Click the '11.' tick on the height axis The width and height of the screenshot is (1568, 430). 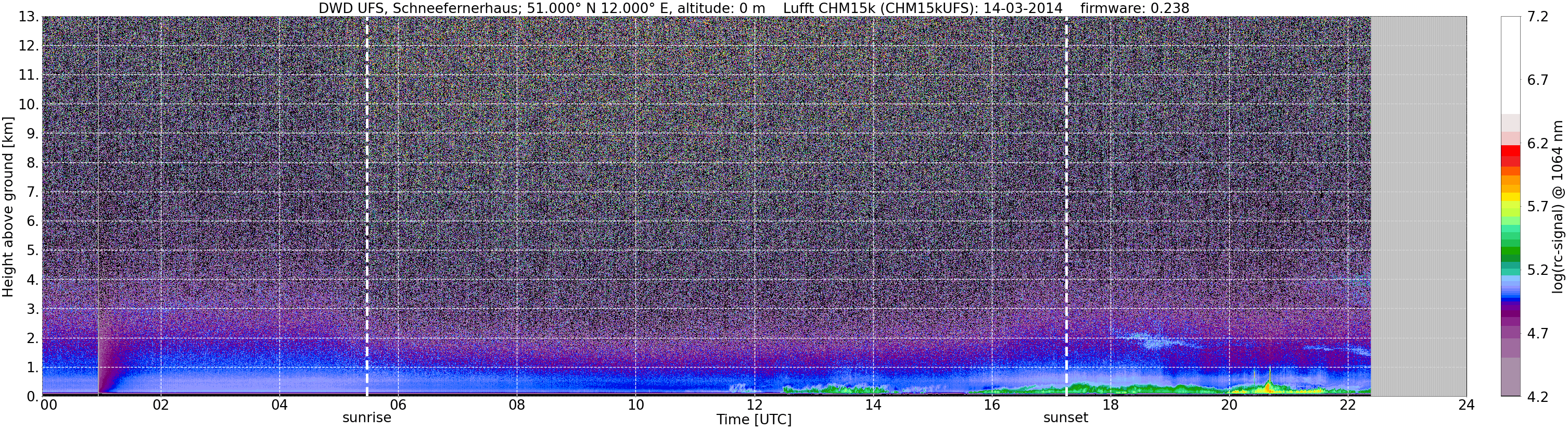pyautogui.click(x=28, y=75)
